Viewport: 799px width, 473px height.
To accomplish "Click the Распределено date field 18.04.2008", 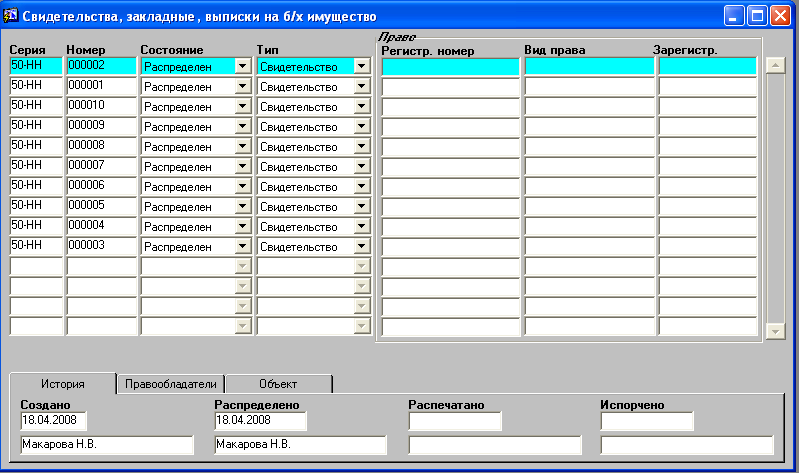I will 260,421.
